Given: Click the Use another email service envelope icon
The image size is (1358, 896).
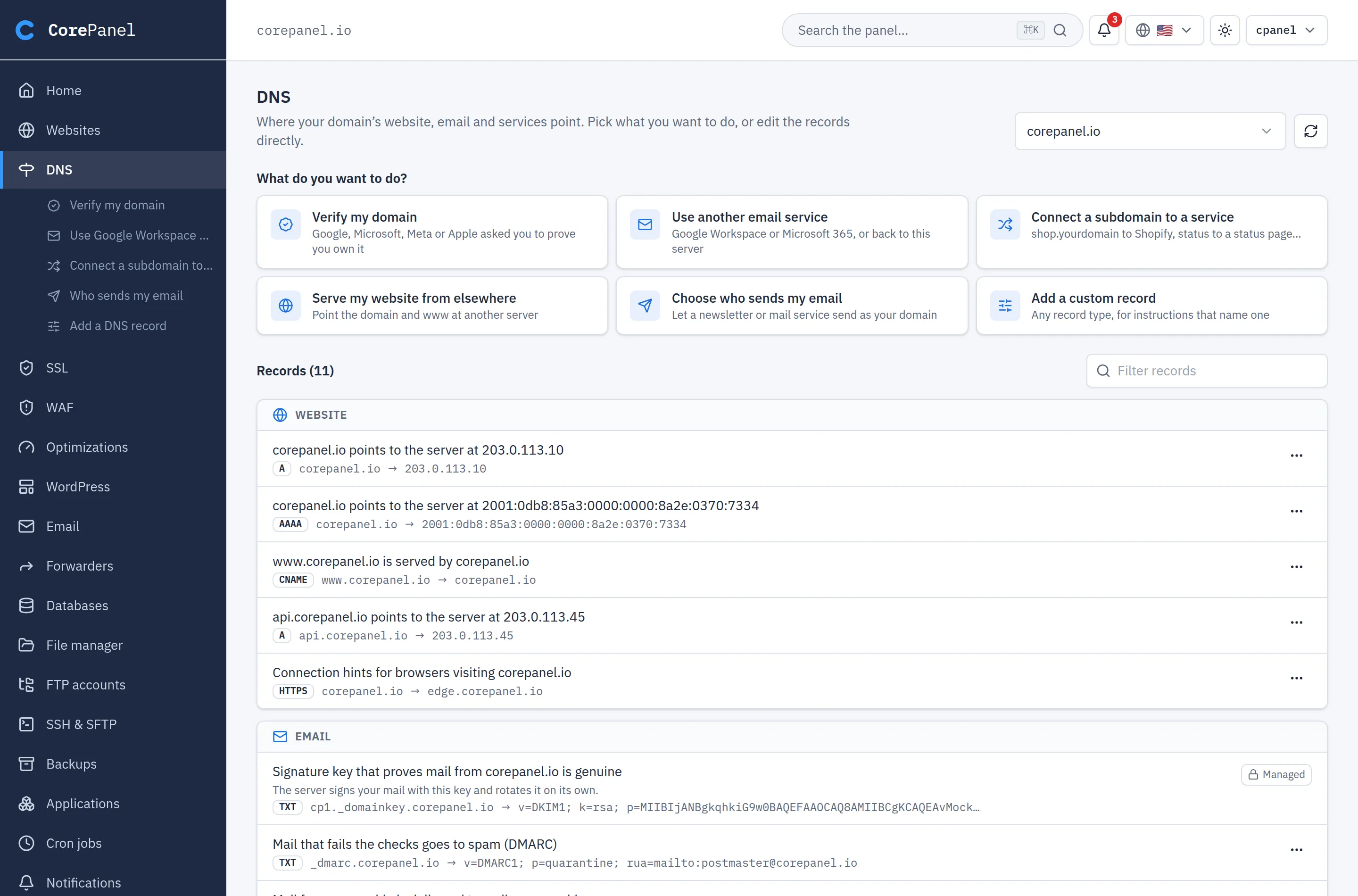Looking at the screenshot, I should pyautogui.click(x=645, y=224).
